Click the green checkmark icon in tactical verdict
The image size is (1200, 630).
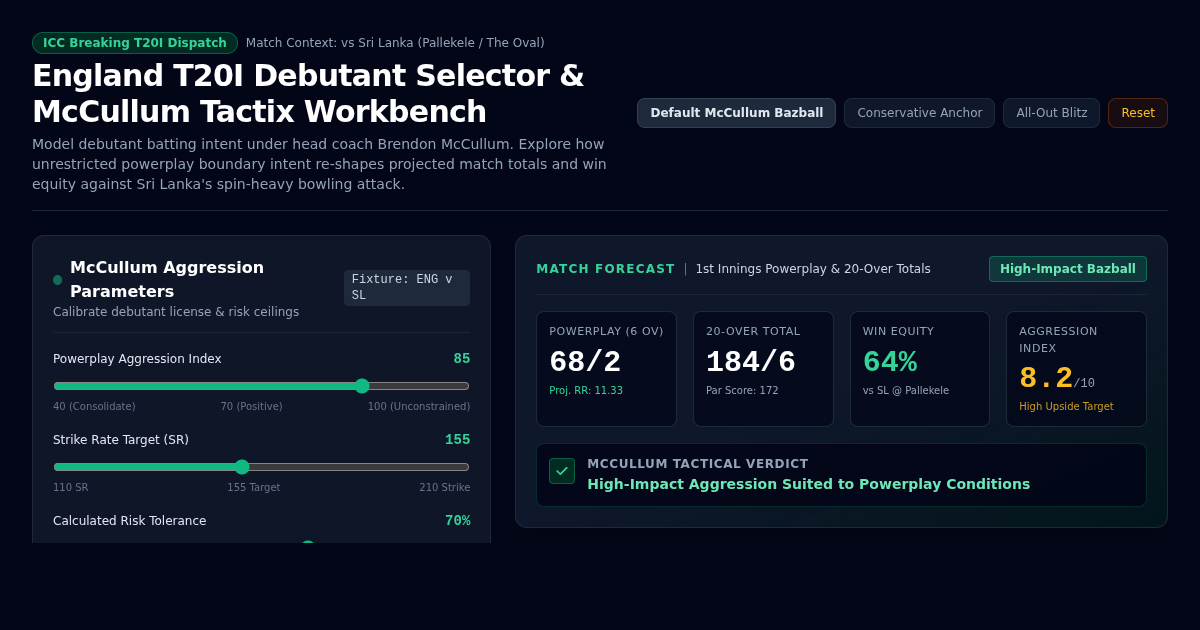(x=562, y=471)
